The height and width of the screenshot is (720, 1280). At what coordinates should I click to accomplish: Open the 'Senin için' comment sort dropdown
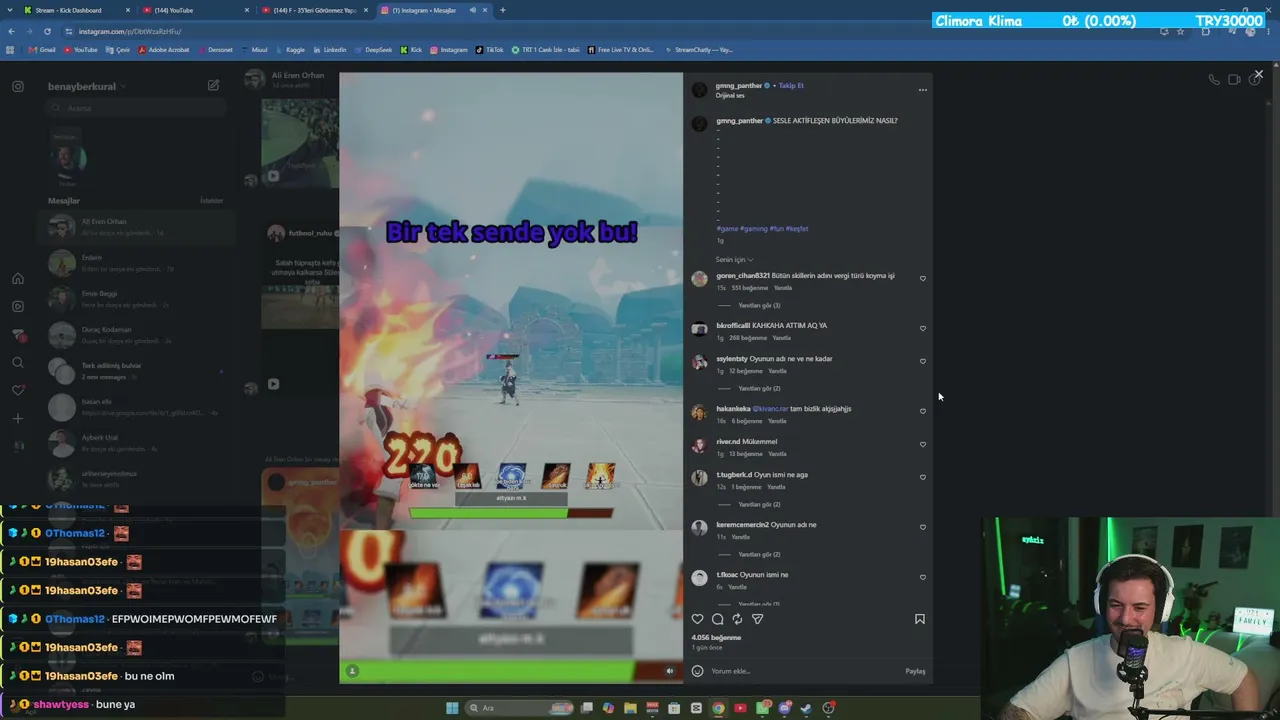[x=735, y=259]
